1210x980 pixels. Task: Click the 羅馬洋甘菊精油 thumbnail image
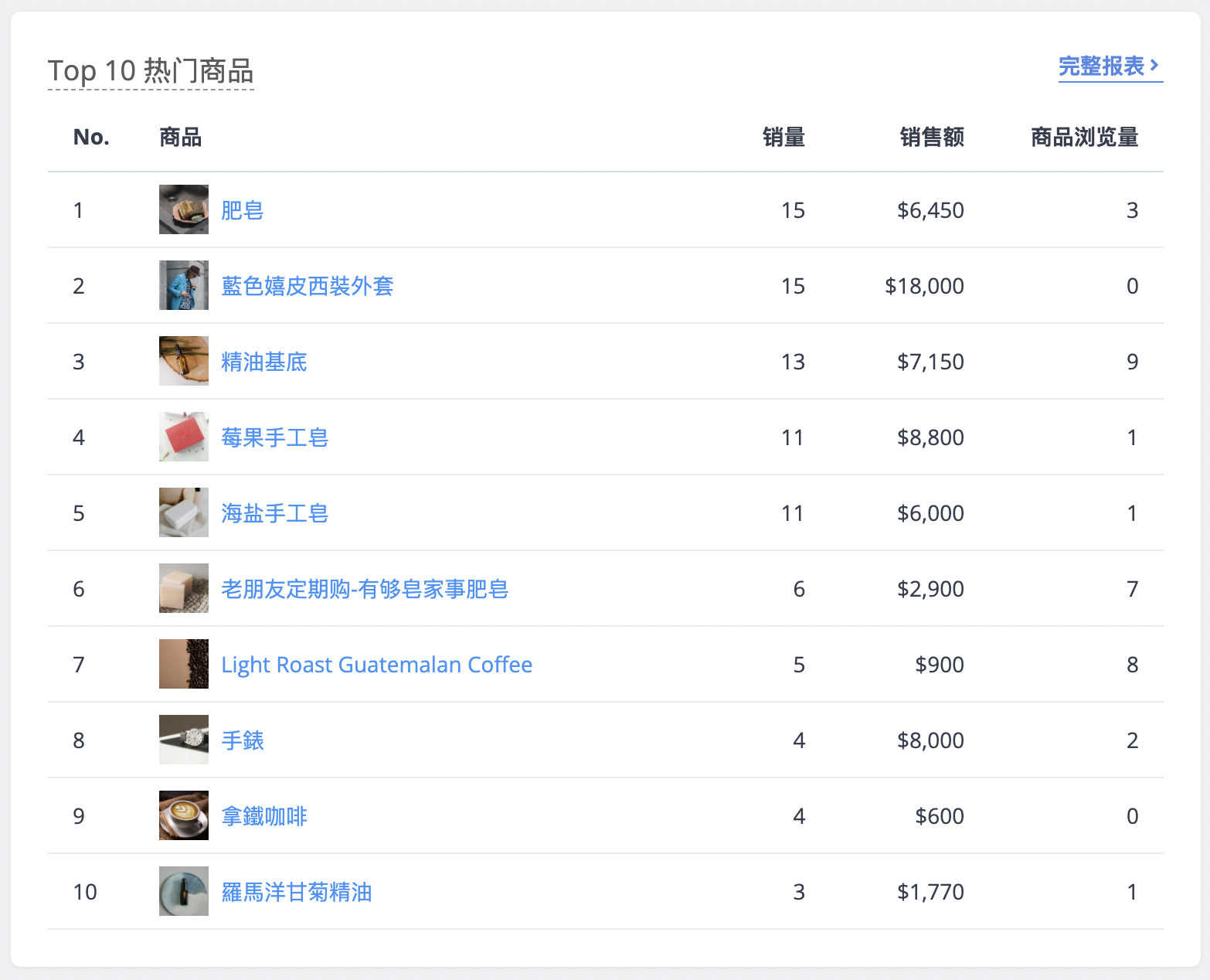[184, 891]
